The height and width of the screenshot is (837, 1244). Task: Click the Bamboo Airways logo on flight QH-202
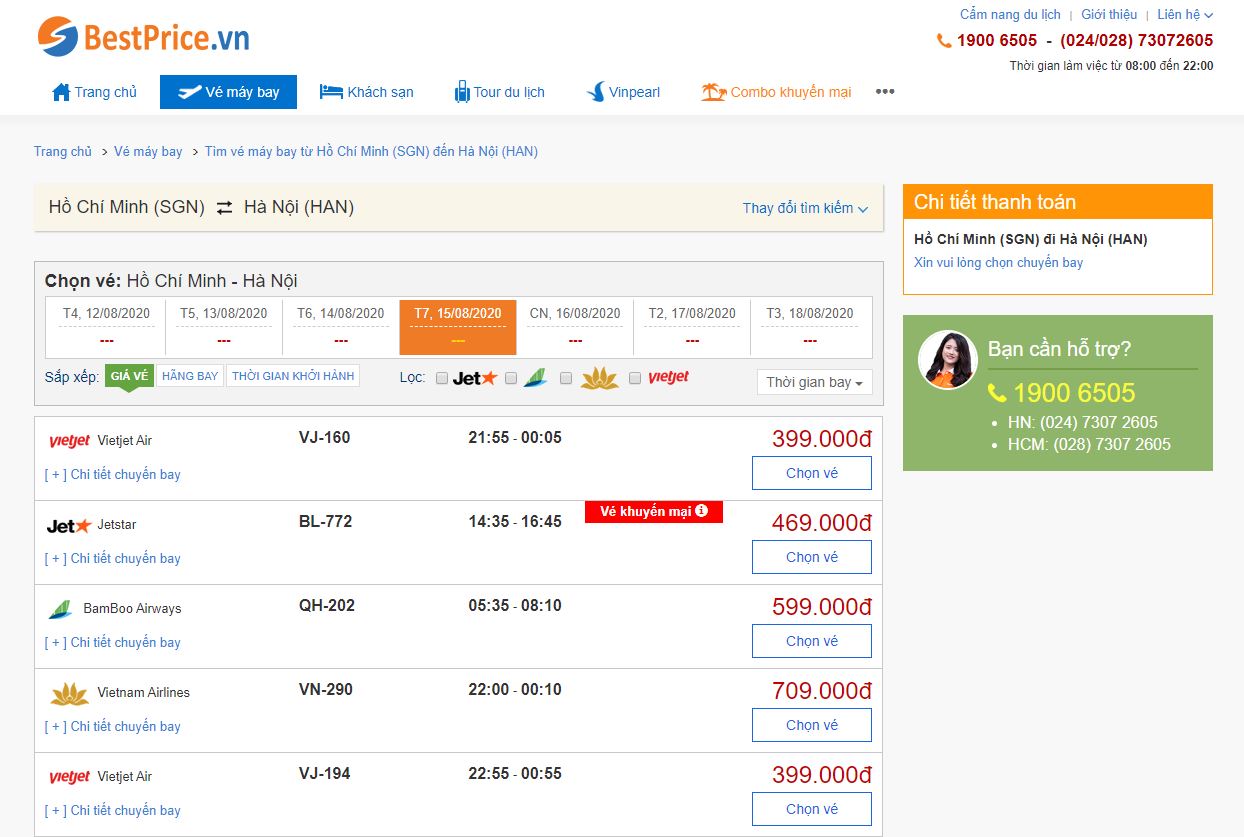pos(61,609)
